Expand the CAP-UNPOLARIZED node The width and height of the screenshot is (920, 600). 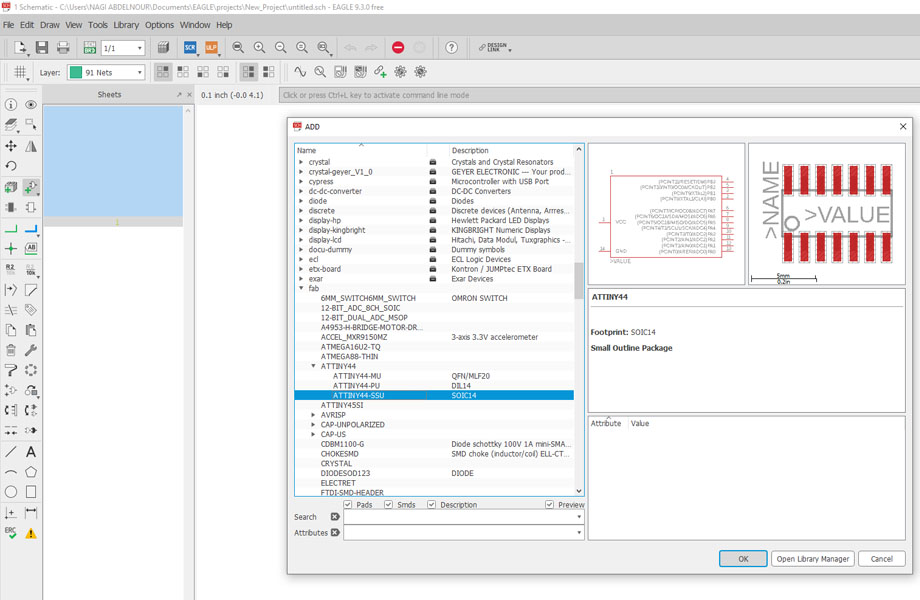click(313, 425)
